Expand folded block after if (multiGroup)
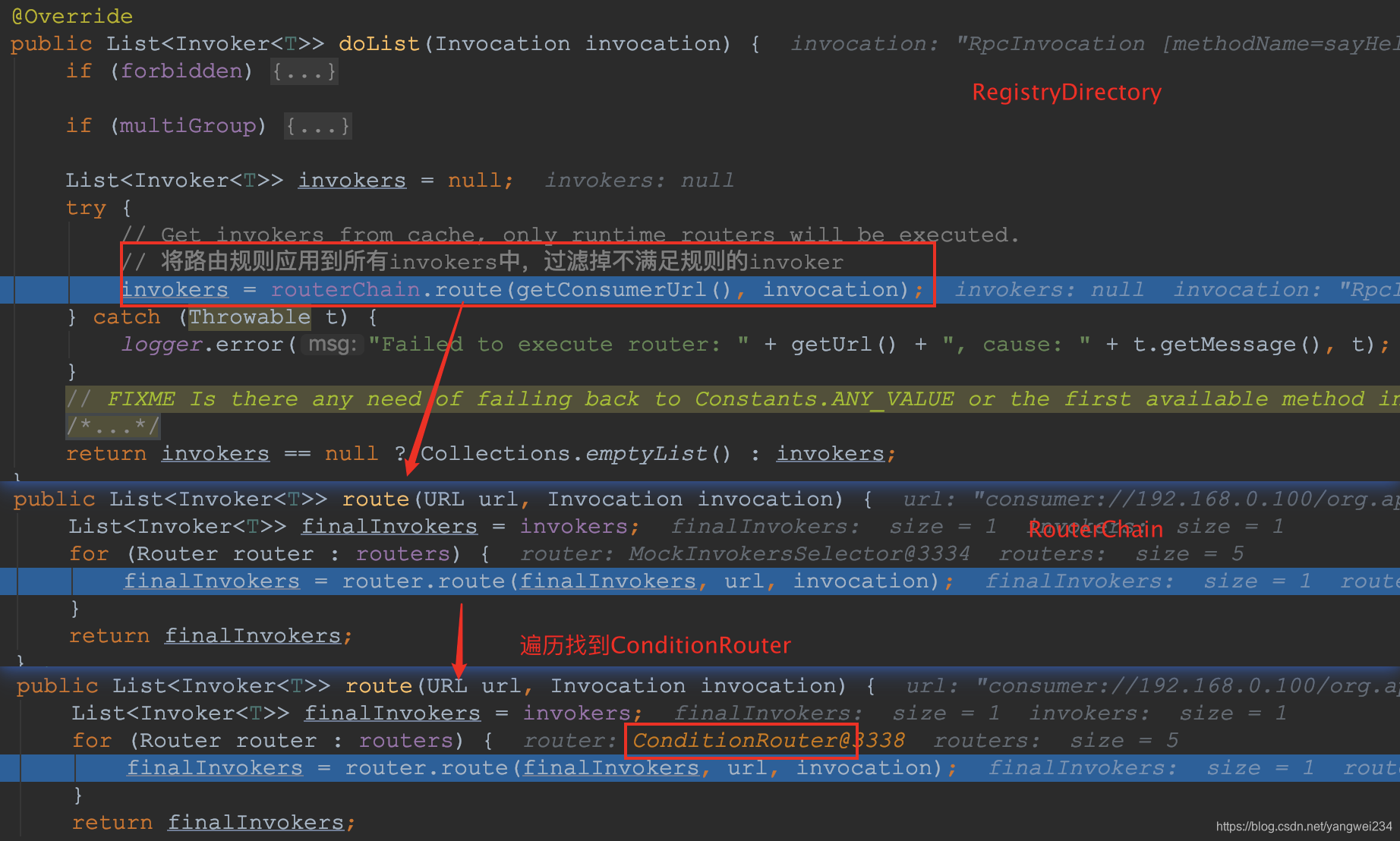The image size is (1400, 841). (317, 126)
